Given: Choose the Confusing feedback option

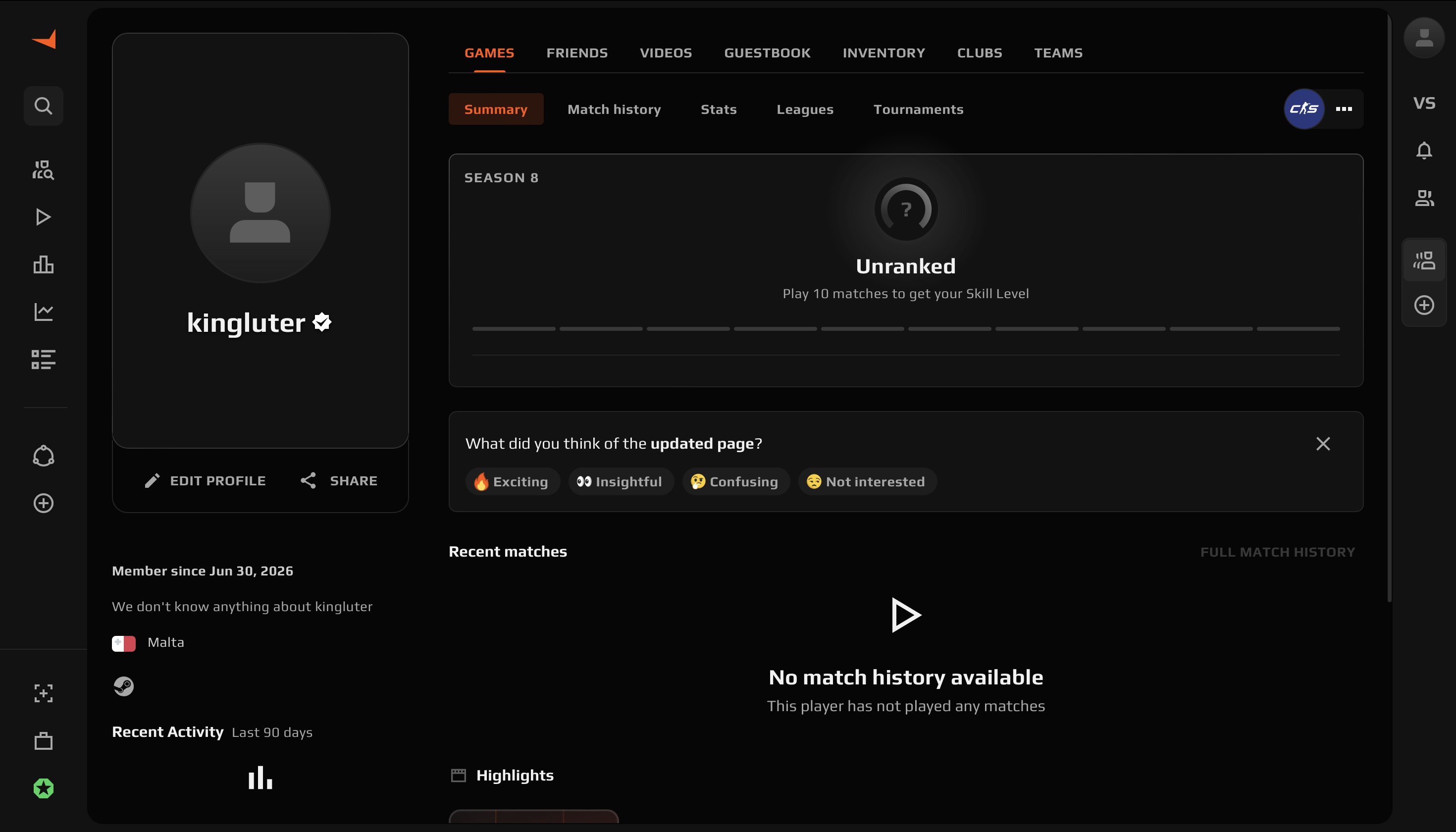Looking at the screenshot, I should pyautogui.click(x=736, y=482).
